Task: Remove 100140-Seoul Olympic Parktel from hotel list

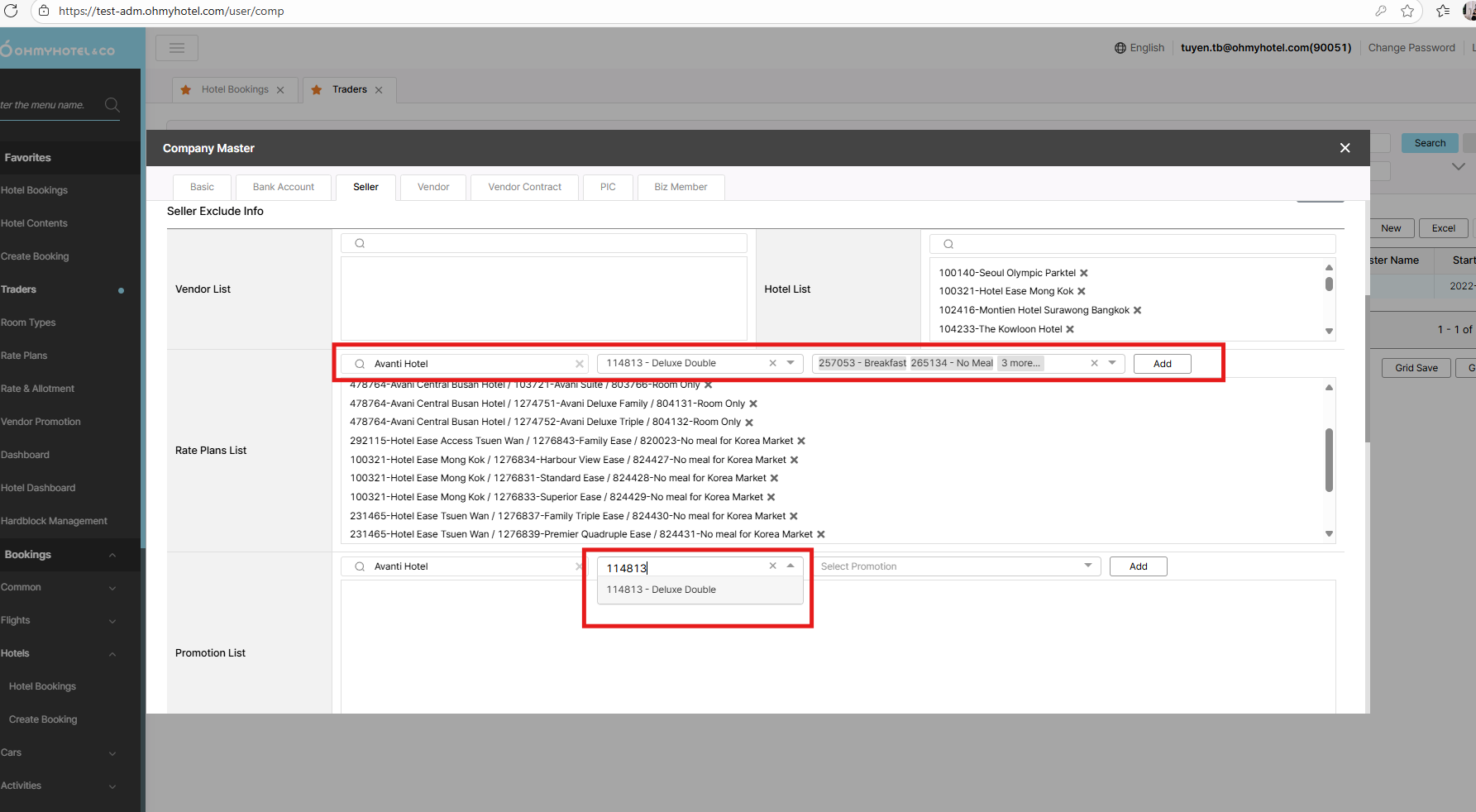Action: click(x=1083, y=273)
